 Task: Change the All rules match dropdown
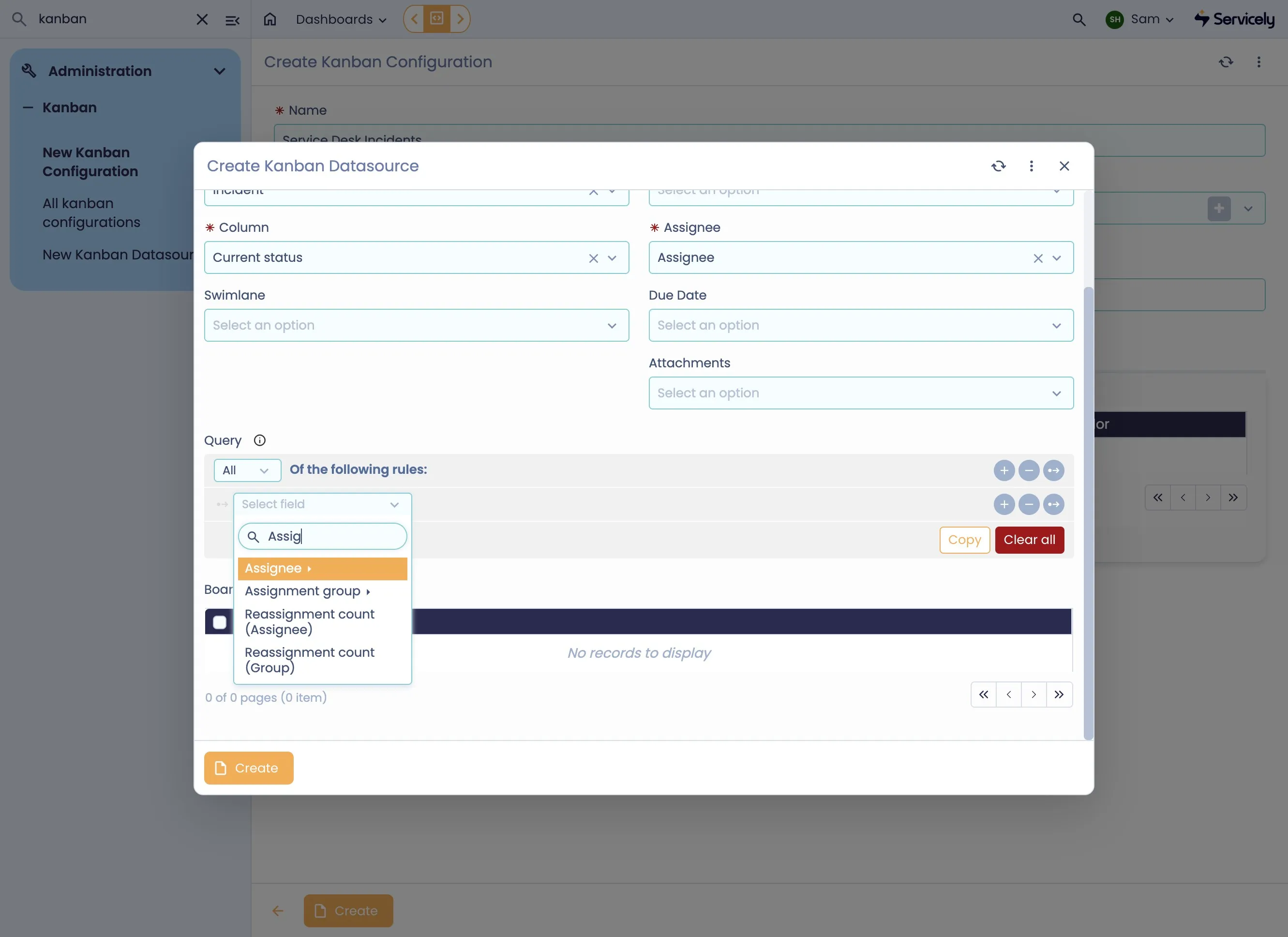point(247,470)
